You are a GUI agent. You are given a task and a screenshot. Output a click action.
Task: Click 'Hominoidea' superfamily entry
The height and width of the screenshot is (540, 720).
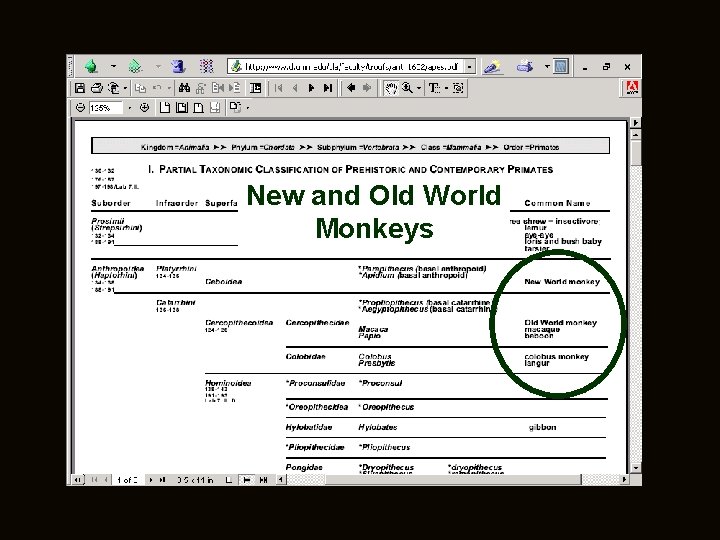(x=228, y=383)
